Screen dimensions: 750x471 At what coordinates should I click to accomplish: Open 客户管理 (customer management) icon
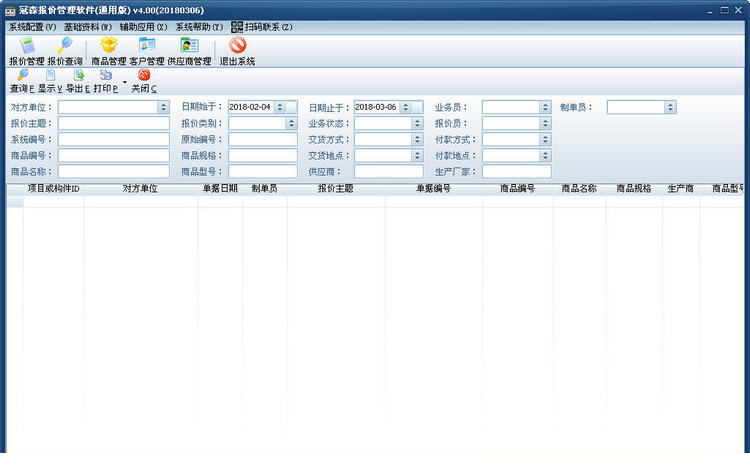coord(147,51)
